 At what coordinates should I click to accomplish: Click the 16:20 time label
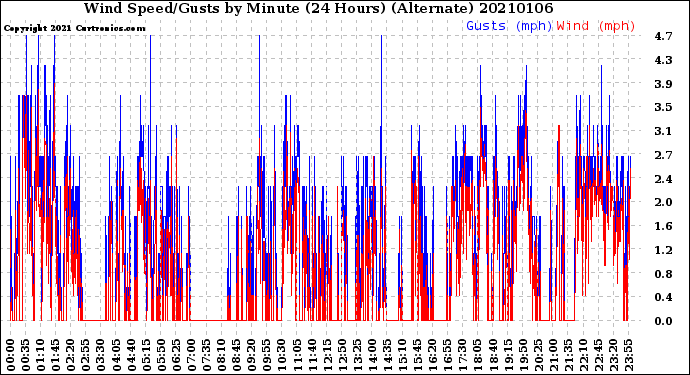point(433,355)
